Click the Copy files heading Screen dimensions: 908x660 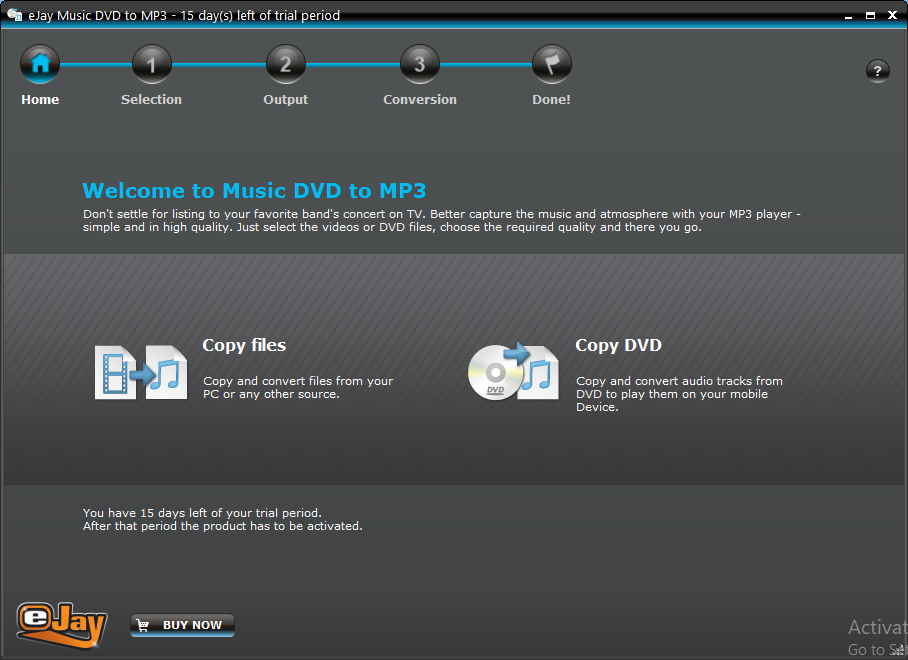pyautogui.click(x=244, y=345)
